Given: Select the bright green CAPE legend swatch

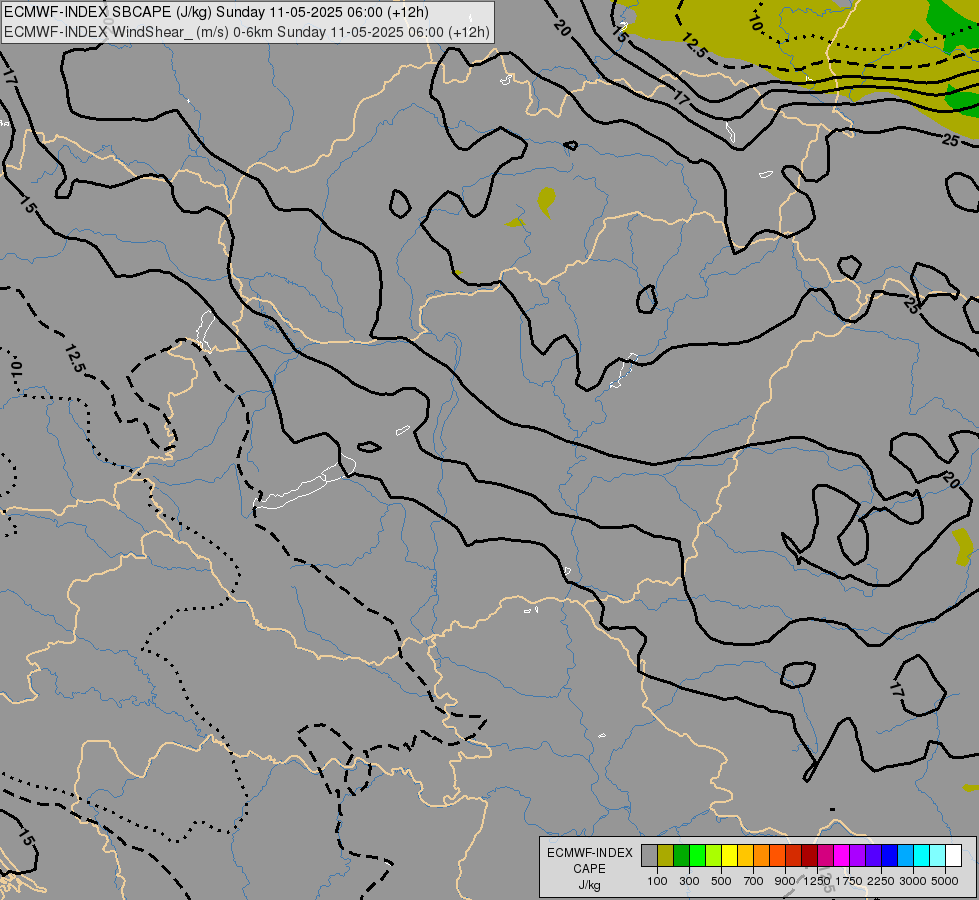Looking at the screenshot, I should [x=697, y=855].
